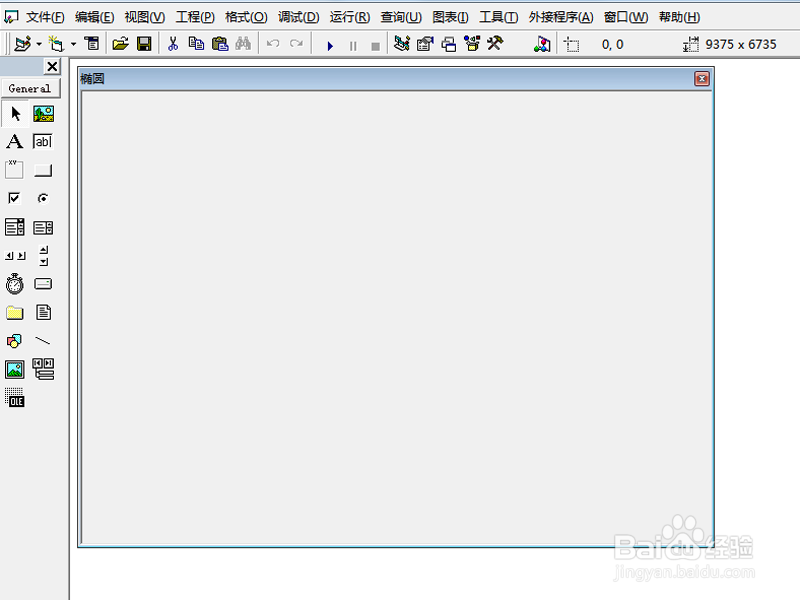Select the Timer stopwatch control tool
800x600 pixels.
(15, 284)
